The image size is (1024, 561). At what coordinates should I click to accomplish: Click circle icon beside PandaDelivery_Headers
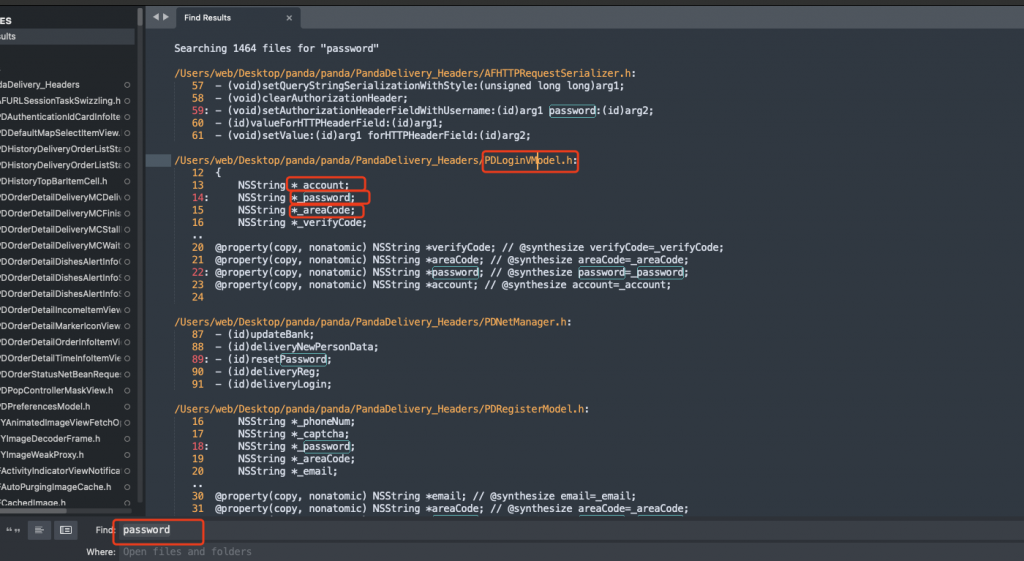coord(129,85)
